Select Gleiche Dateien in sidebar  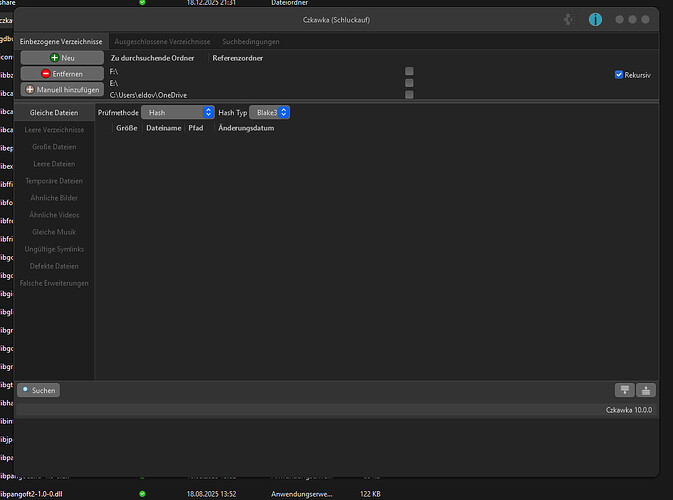54,113
